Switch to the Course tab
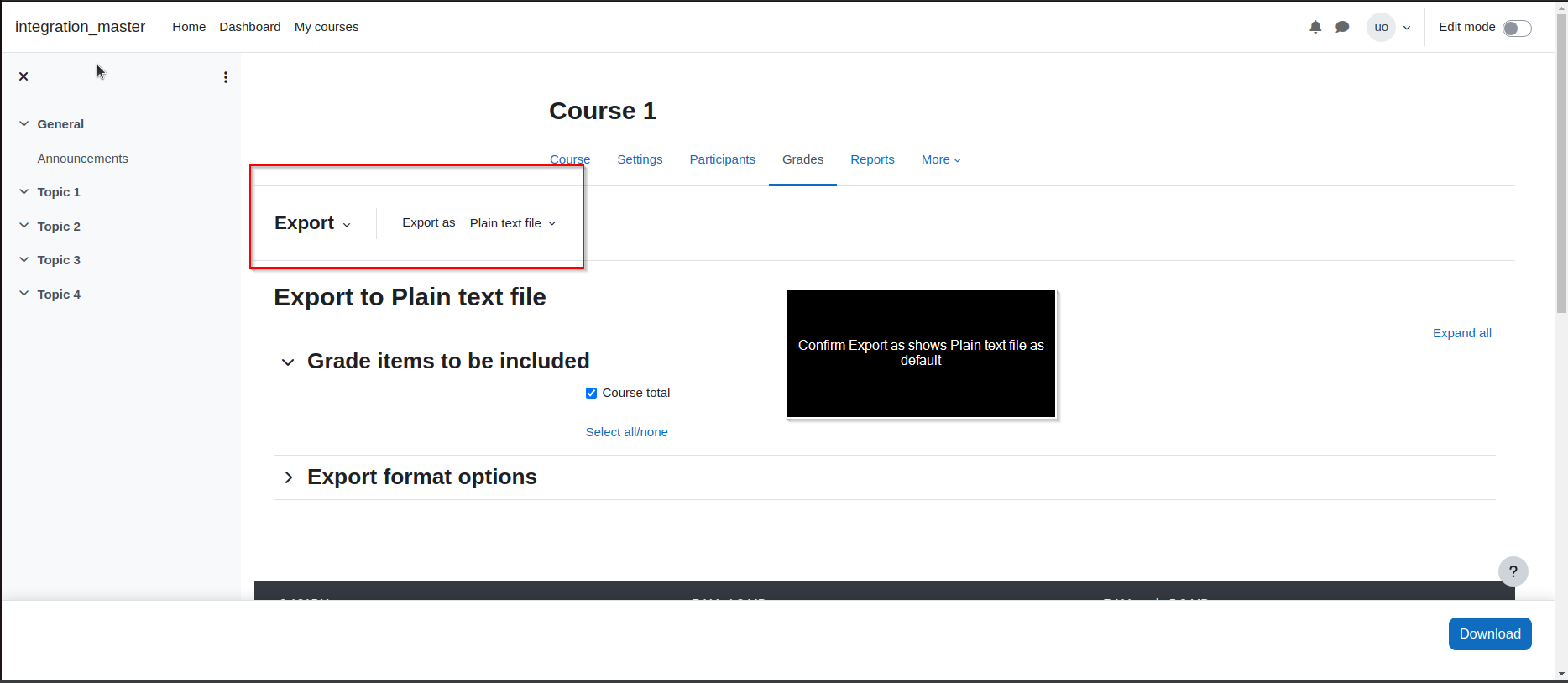 pos(570,159)
